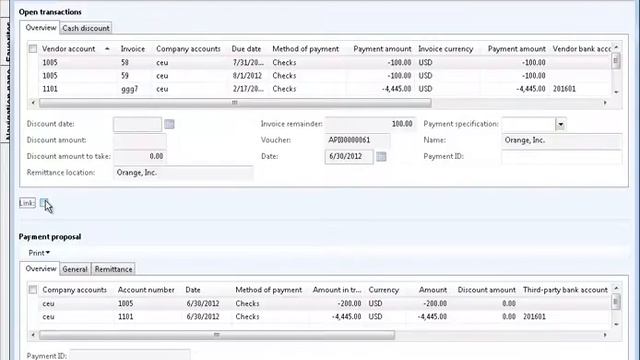Click the Link button
The image size is (640, 360).
[x=27, y=203]
